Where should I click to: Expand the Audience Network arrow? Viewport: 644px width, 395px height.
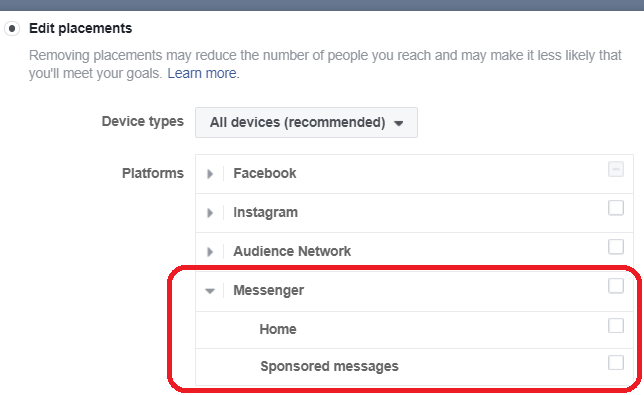tap(210, 251)
